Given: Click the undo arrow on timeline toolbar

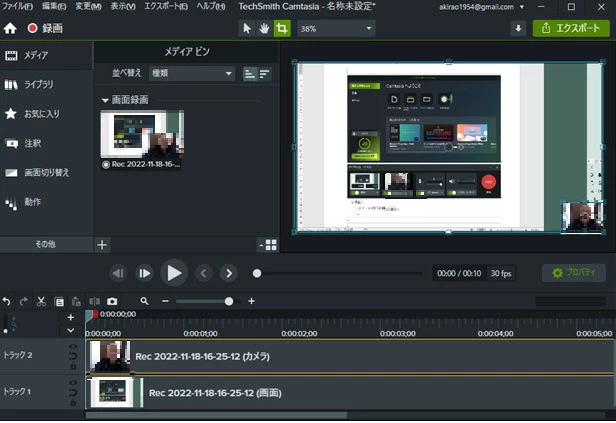Looking at the screenshot, I should 7,301.
